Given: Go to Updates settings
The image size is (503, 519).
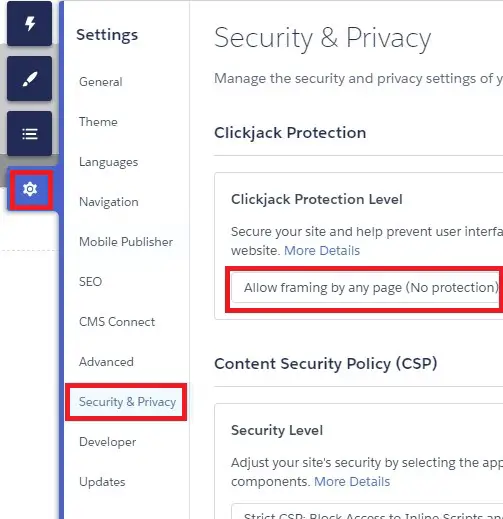Looking at the screenshot, I should pos(102,482).
